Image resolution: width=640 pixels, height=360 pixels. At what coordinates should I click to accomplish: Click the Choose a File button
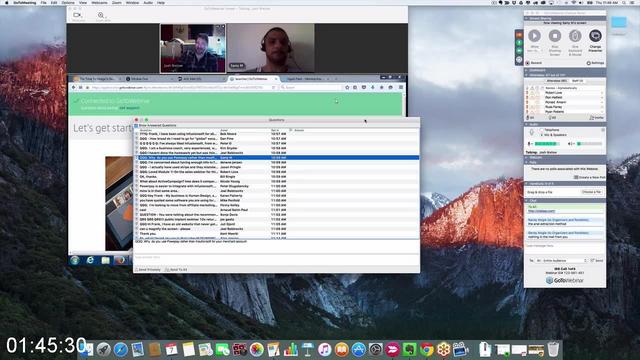click(591, 192)
